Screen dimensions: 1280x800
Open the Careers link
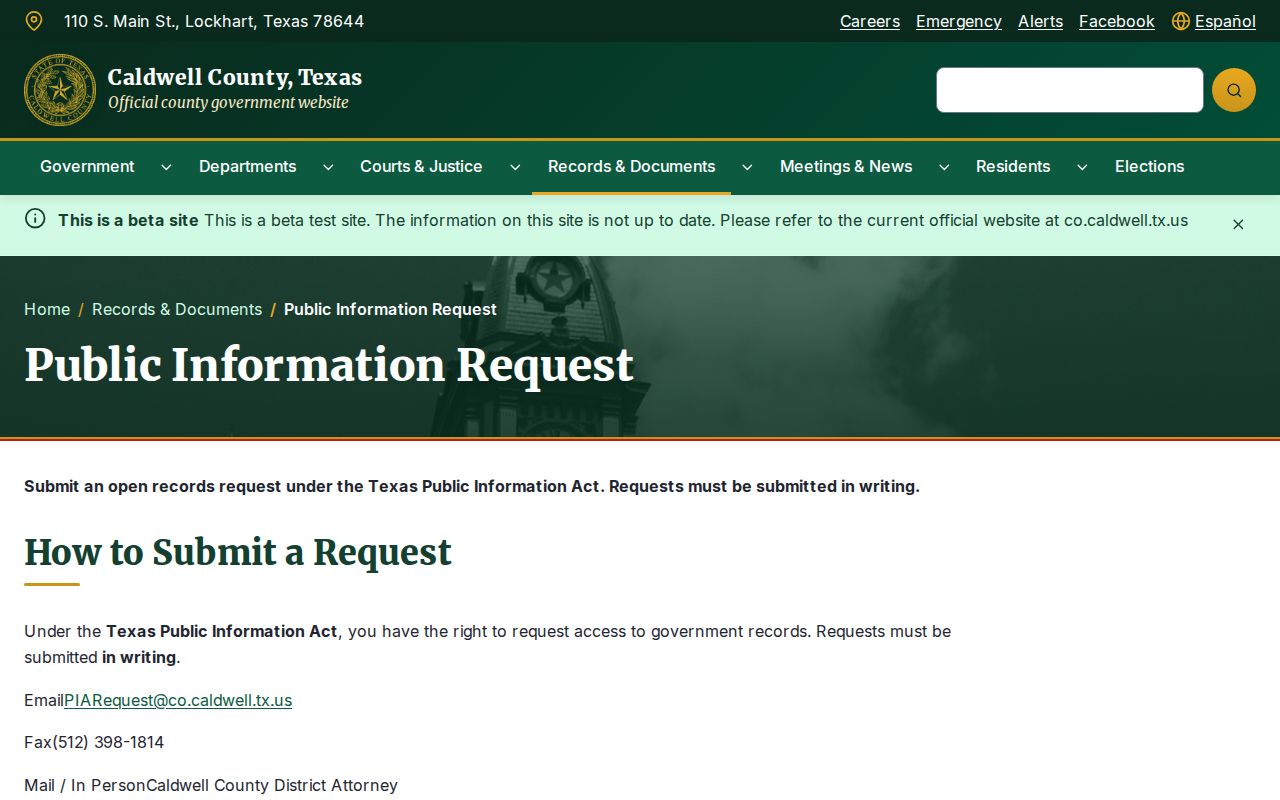point(870,21)
